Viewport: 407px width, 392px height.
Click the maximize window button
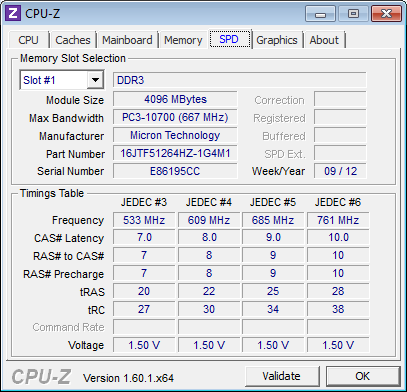(x=353, y=14)
